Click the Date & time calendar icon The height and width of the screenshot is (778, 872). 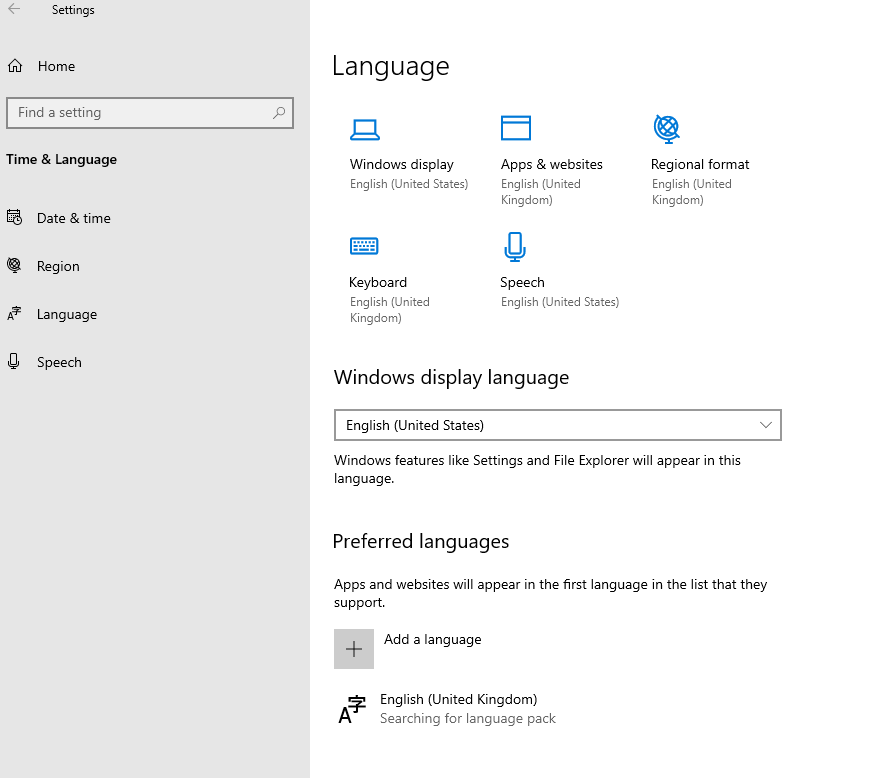14,217
